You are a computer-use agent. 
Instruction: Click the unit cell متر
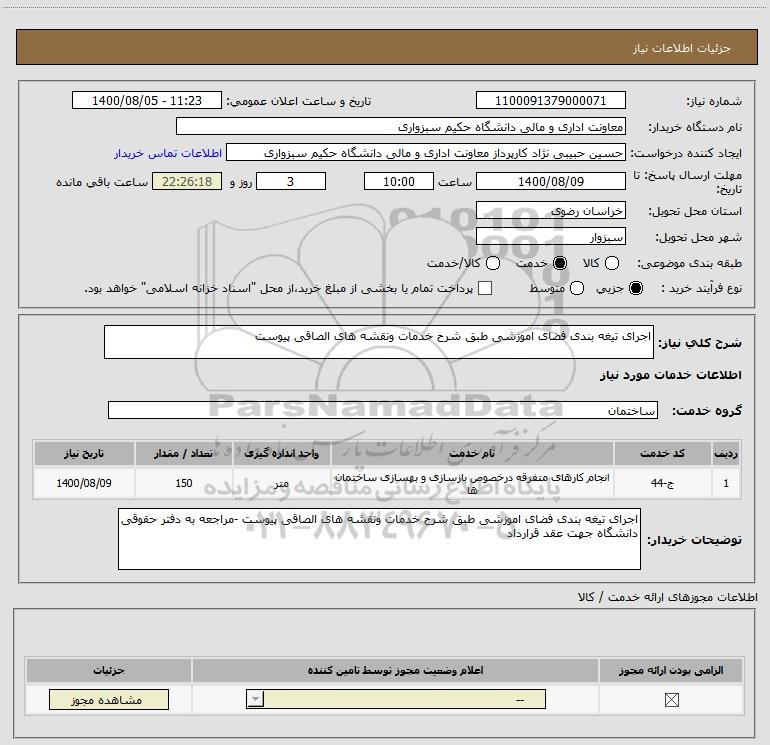[x=281, y=483]
